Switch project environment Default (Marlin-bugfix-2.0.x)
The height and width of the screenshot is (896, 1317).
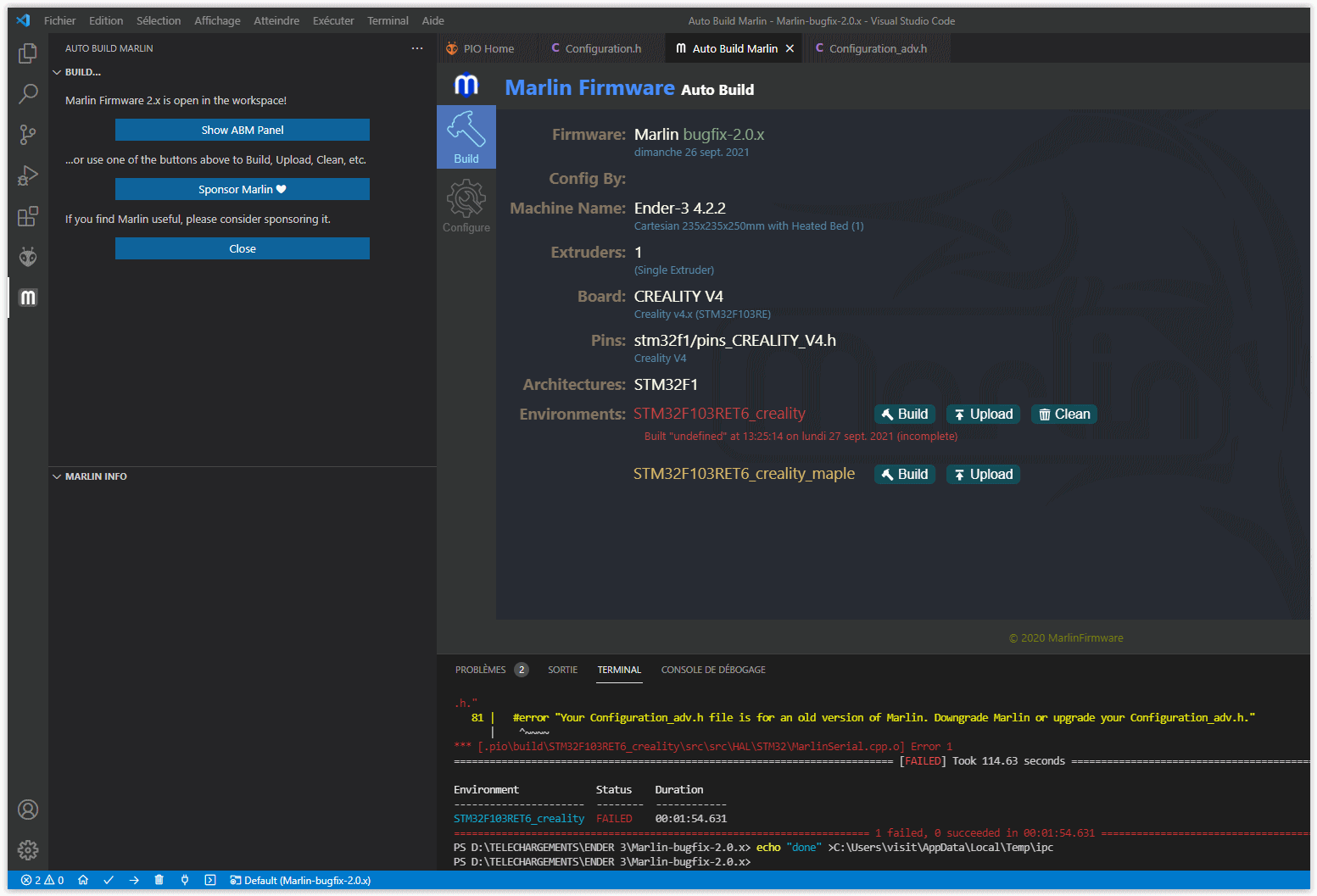click(x=300, y=880)
